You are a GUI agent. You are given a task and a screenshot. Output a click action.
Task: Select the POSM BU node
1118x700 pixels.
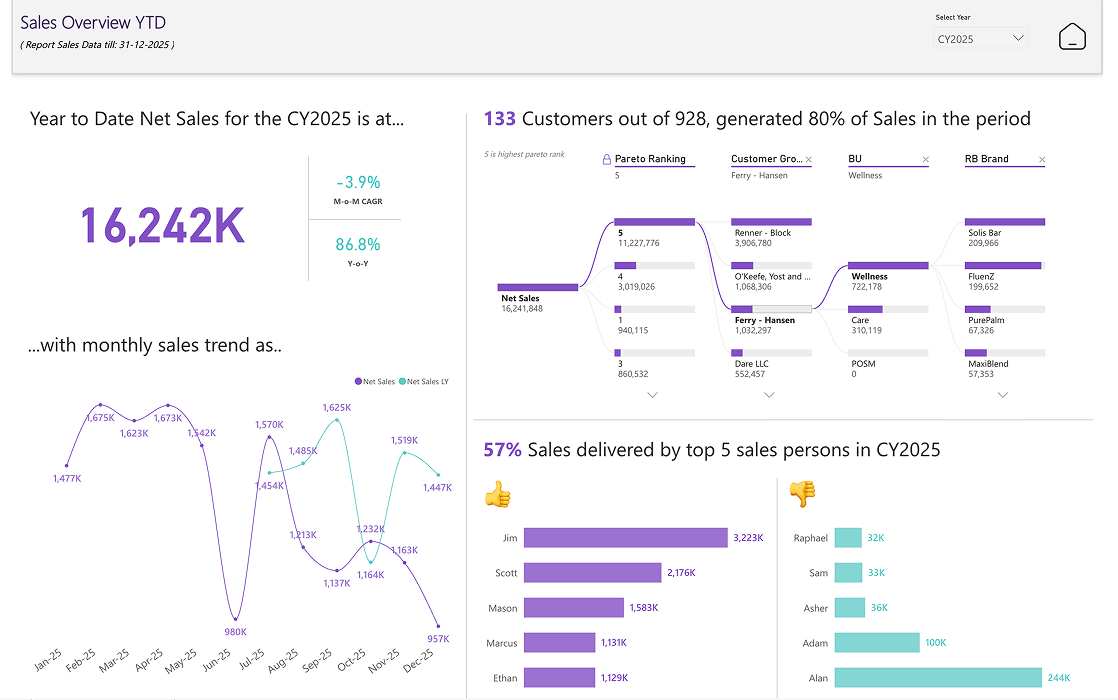(888, 353)
